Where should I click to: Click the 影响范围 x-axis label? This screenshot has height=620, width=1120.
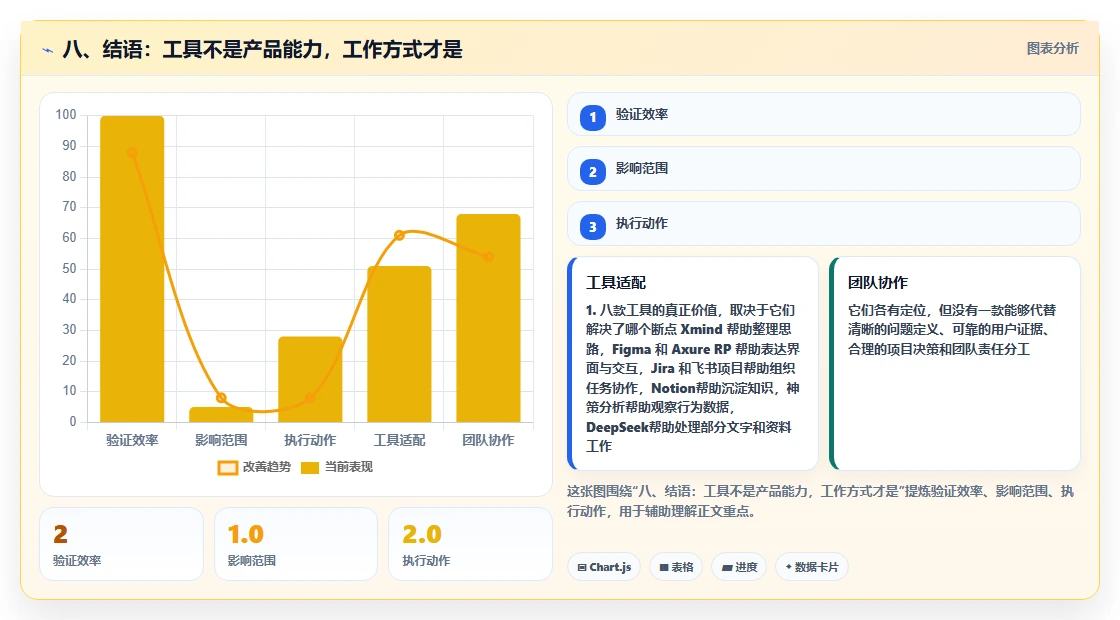point(221,441)
